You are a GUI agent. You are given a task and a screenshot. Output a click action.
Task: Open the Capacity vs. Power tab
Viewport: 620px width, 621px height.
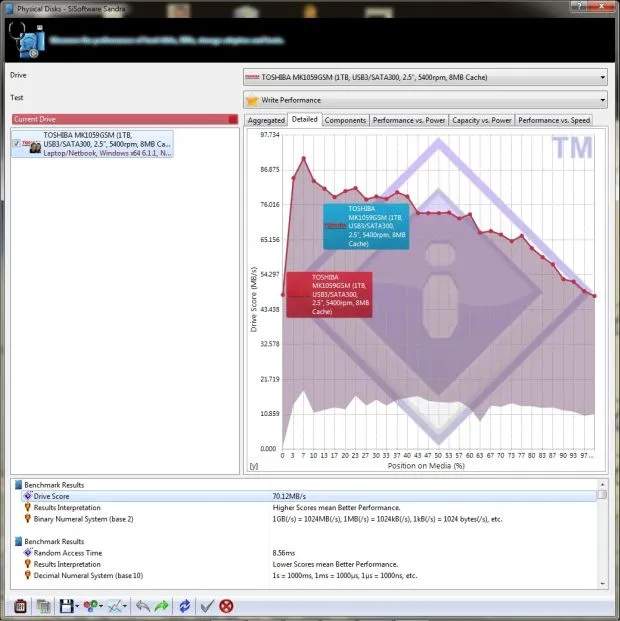[481, 120]
